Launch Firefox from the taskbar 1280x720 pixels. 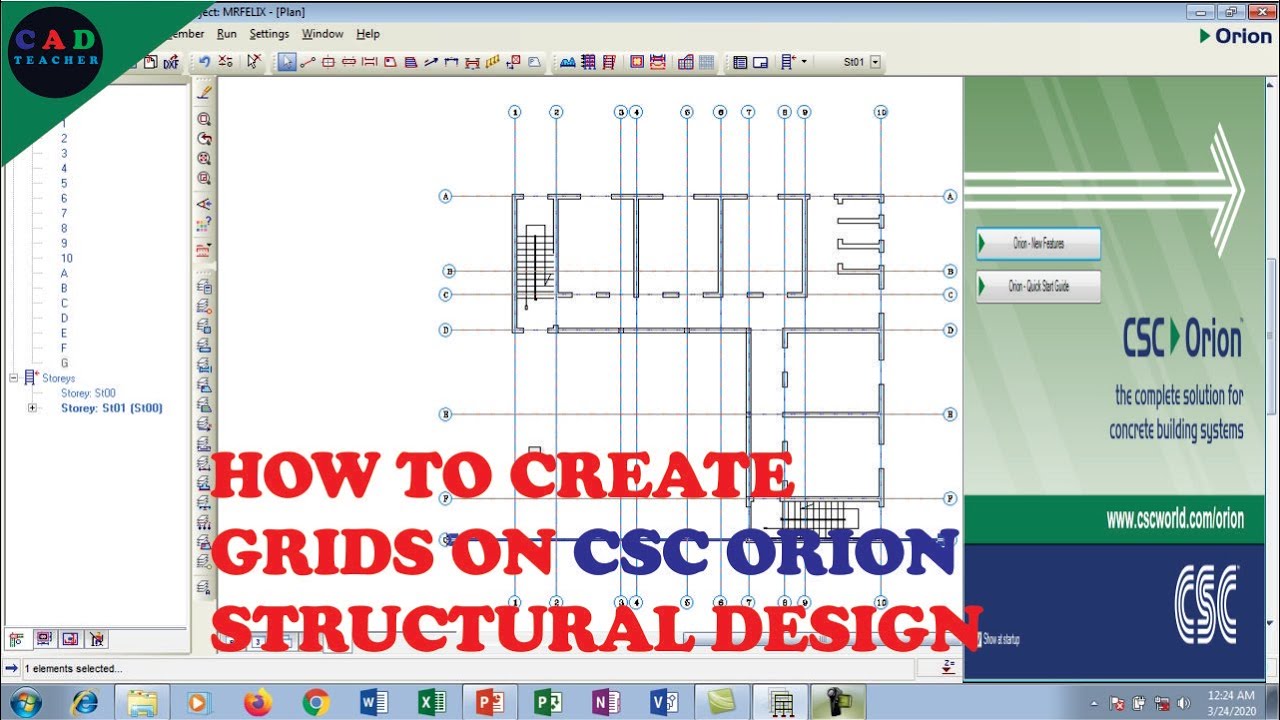pos(257,703)
